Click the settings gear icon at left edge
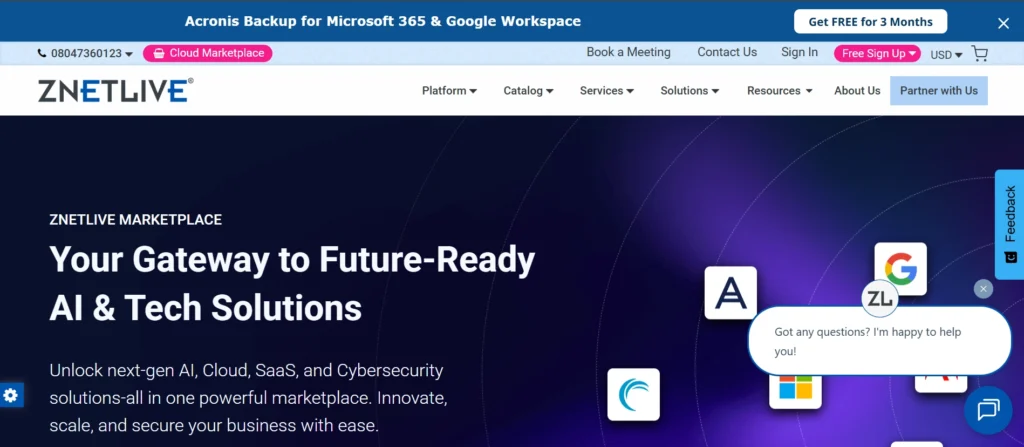Screen dimensions: 1024x447 click(x=9, y=395)
